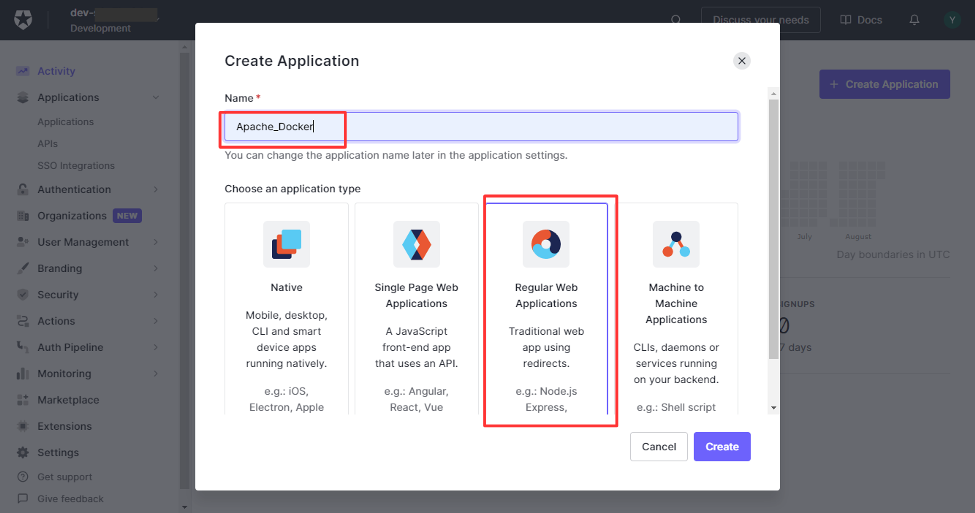The image size is (975, 513).
Task: Click the Create button in dialog
Action: click(x=722, y=446)
